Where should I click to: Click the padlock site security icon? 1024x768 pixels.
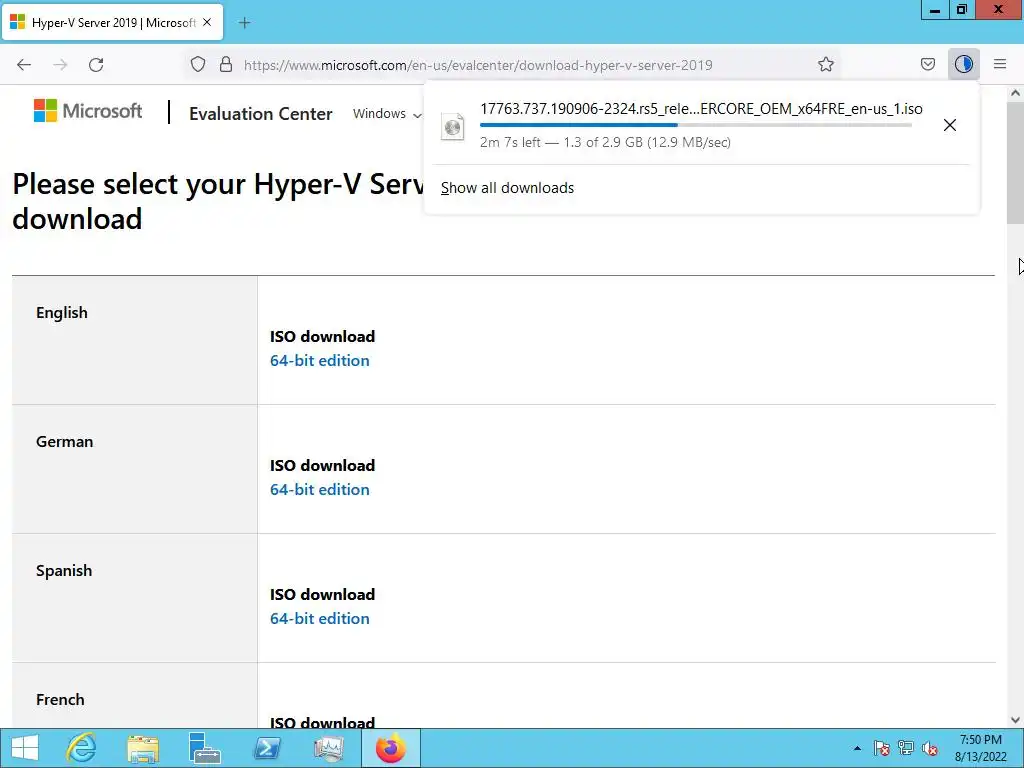226,64
